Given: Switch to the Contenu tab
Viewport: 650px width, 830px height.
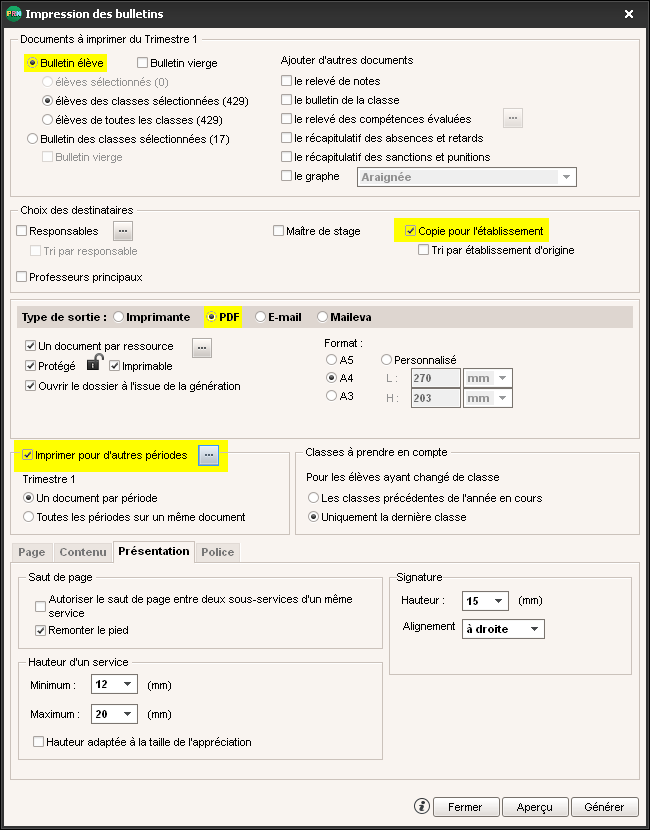Looking at the screenshot, I should [x=83, y=552].
